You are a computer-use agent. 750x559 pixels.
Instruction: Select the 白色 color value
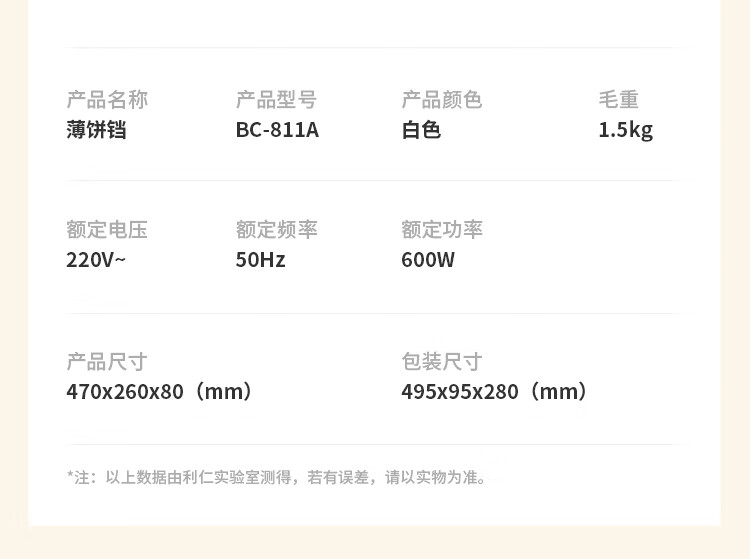[x=421, y=130]
